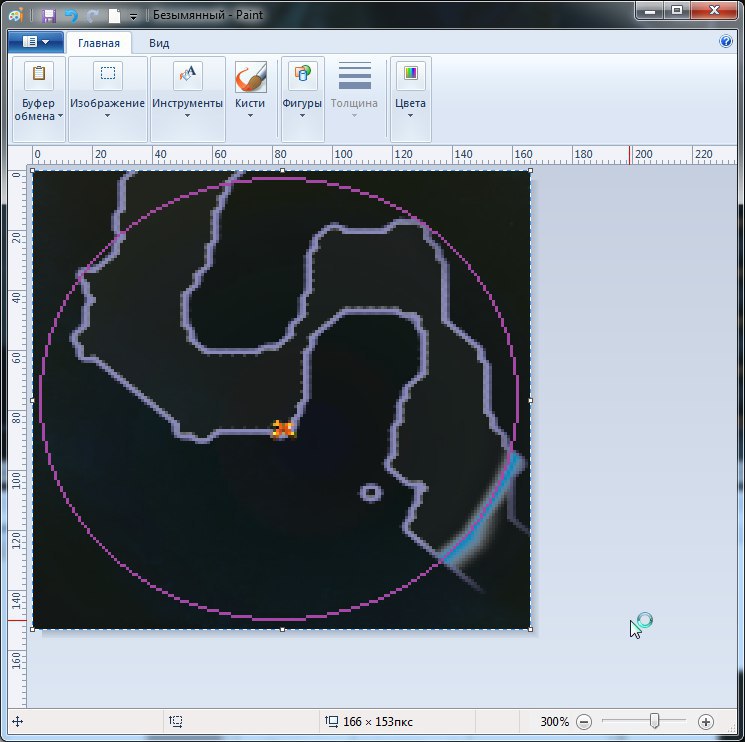The height and width of the screenshot is (742, 745).
Task: Click the zoom slider thumb
Action: [x=654, y=721]
